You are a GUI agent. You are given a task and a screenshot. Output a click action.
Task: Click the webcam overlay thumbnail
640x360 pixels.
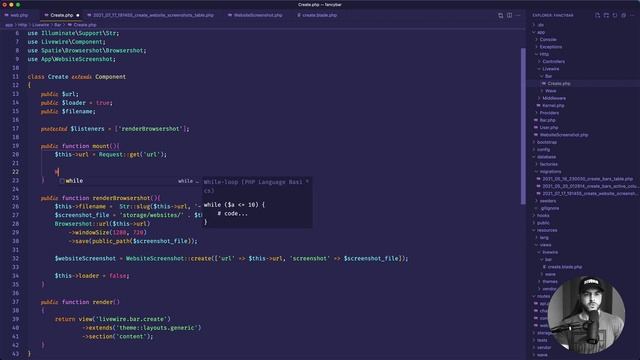pos(586,314)
